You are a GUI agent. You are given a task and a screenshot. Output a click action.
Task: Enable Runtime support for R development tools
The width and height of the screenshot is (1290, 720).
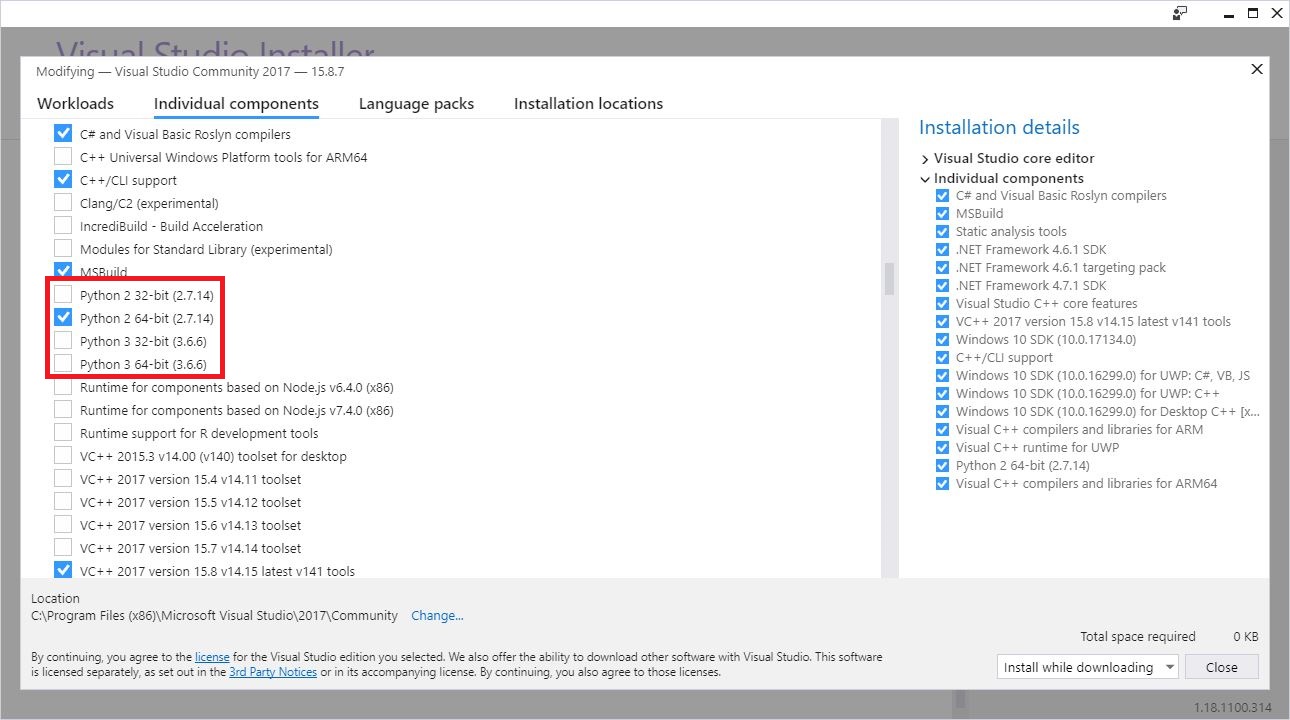(63, 432)
